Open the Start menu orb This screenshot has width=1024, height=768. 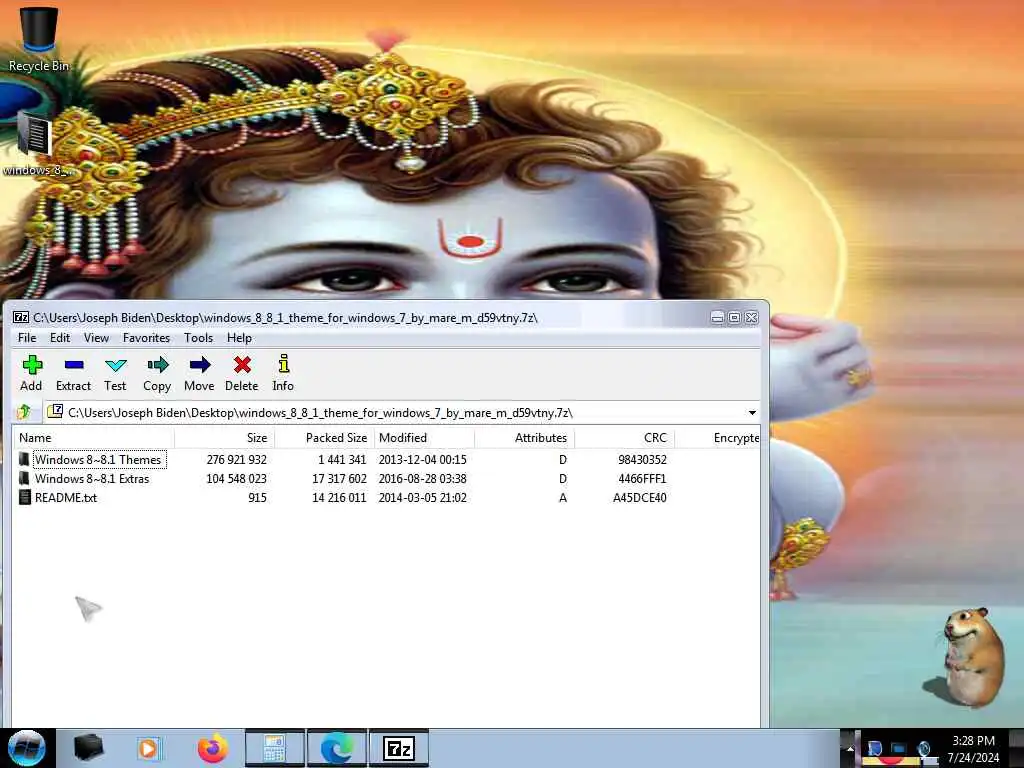(x=26, y=748)
